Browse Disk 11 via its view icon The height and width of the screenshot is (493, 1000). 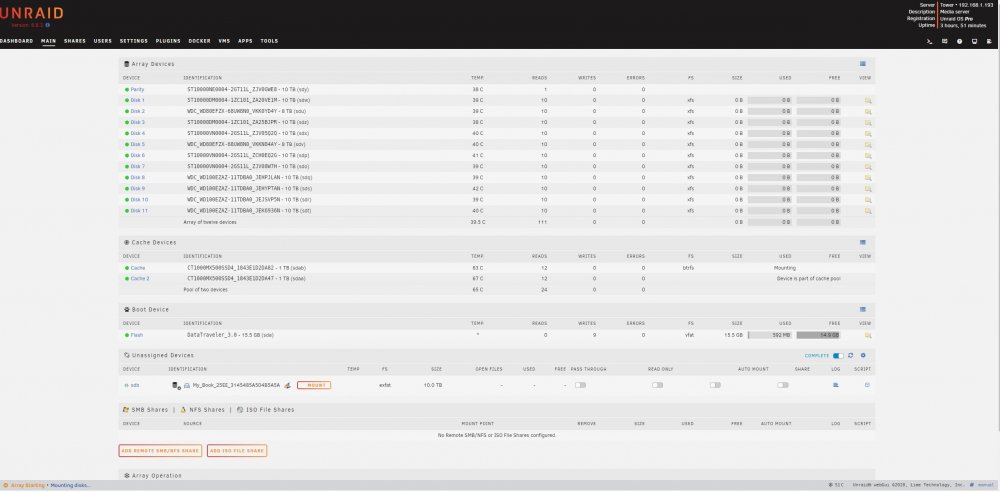click(867, 210)
